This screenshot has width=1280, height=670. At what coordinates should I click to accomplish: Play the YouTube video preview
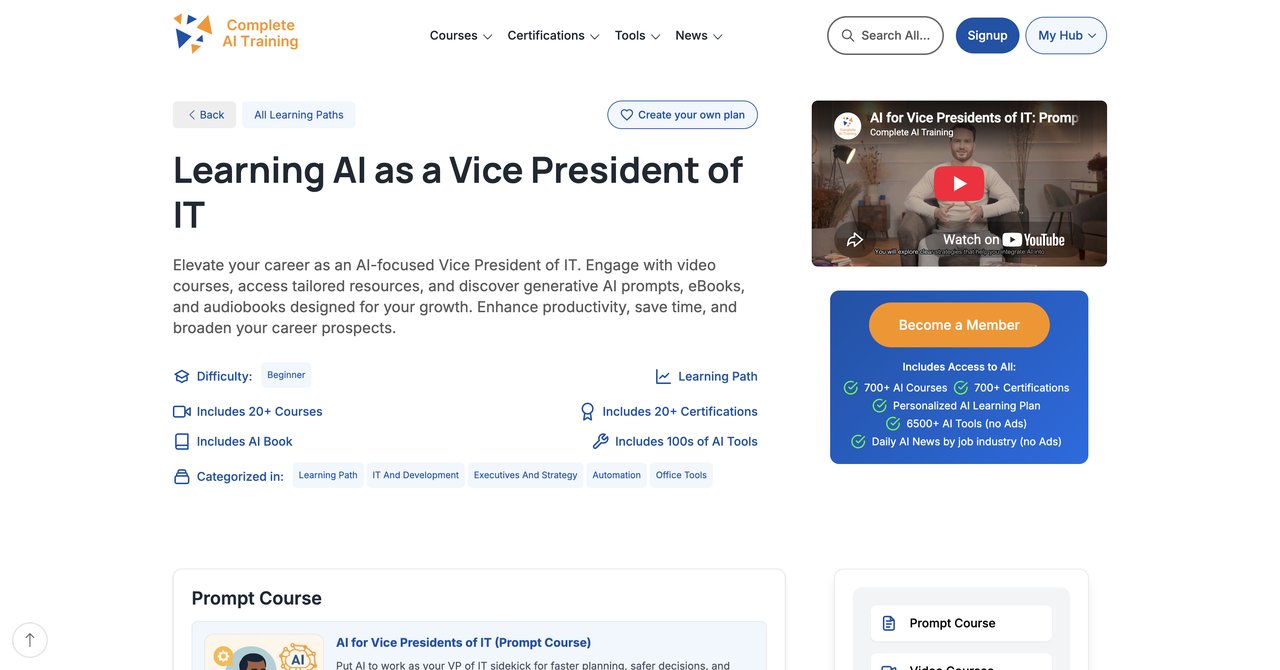[x=959, y=183]
